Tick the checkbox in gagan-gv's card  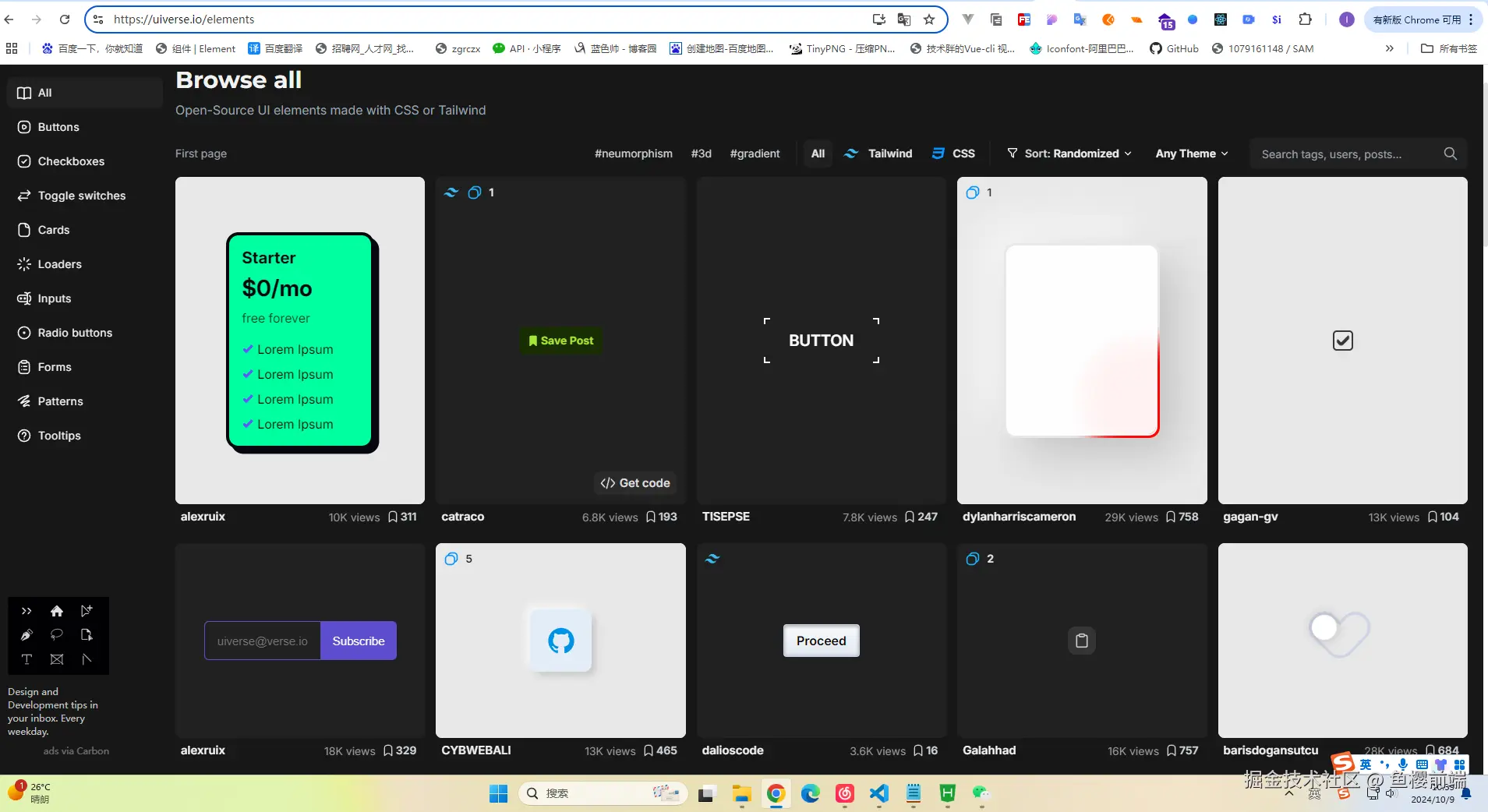(x=1342, y=341)
